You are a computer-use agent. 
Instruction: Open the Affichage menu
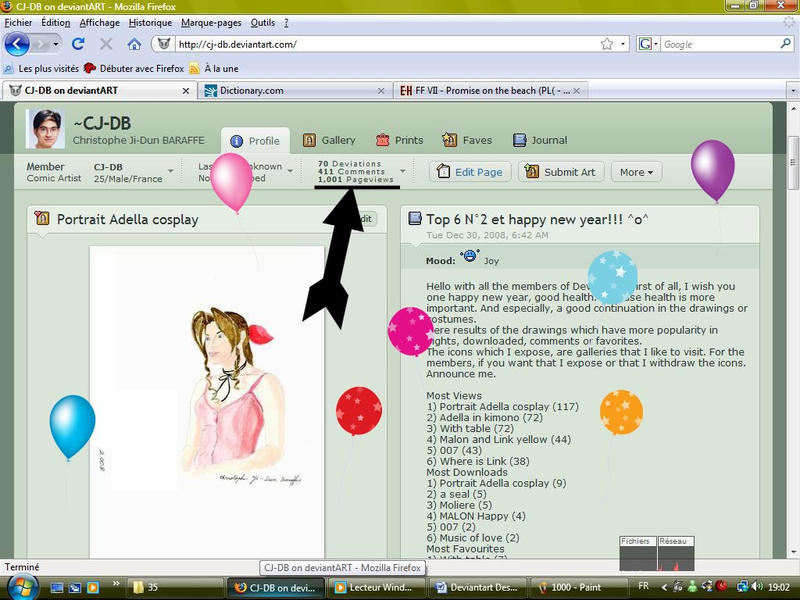click(99, 22)
